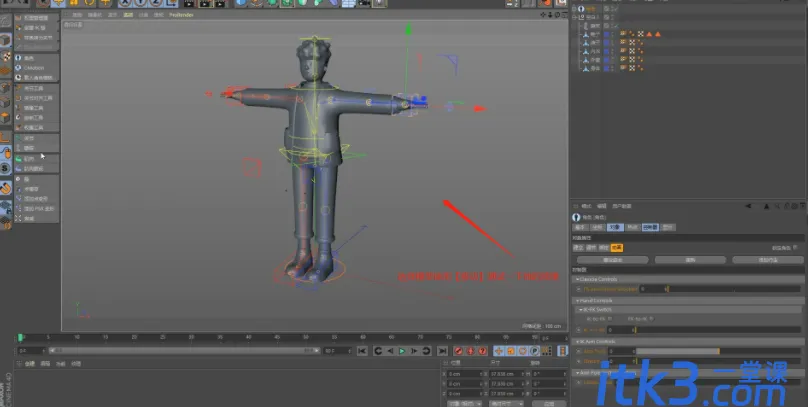Jump to the start of timeline
The image size is (808, 407).
362,351
